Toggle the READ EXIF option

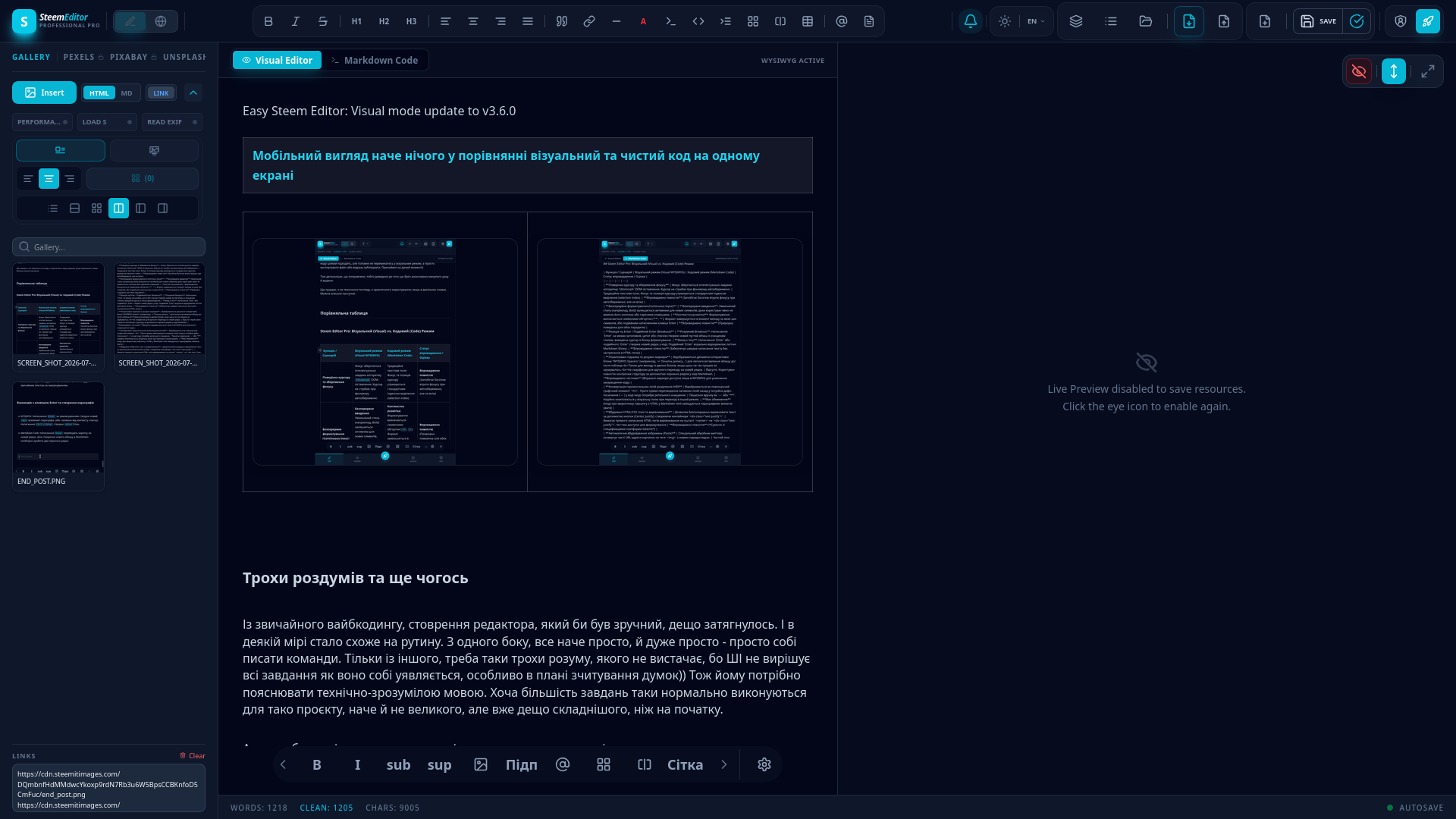coord(172,122)
